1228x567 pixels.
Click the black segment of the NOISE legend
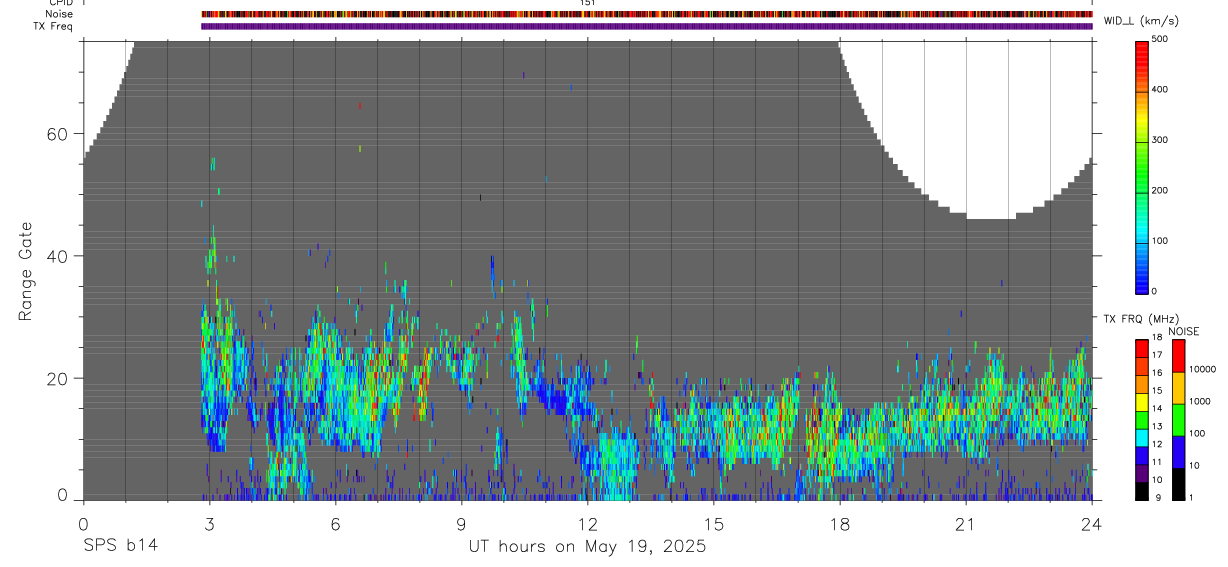1179,484
